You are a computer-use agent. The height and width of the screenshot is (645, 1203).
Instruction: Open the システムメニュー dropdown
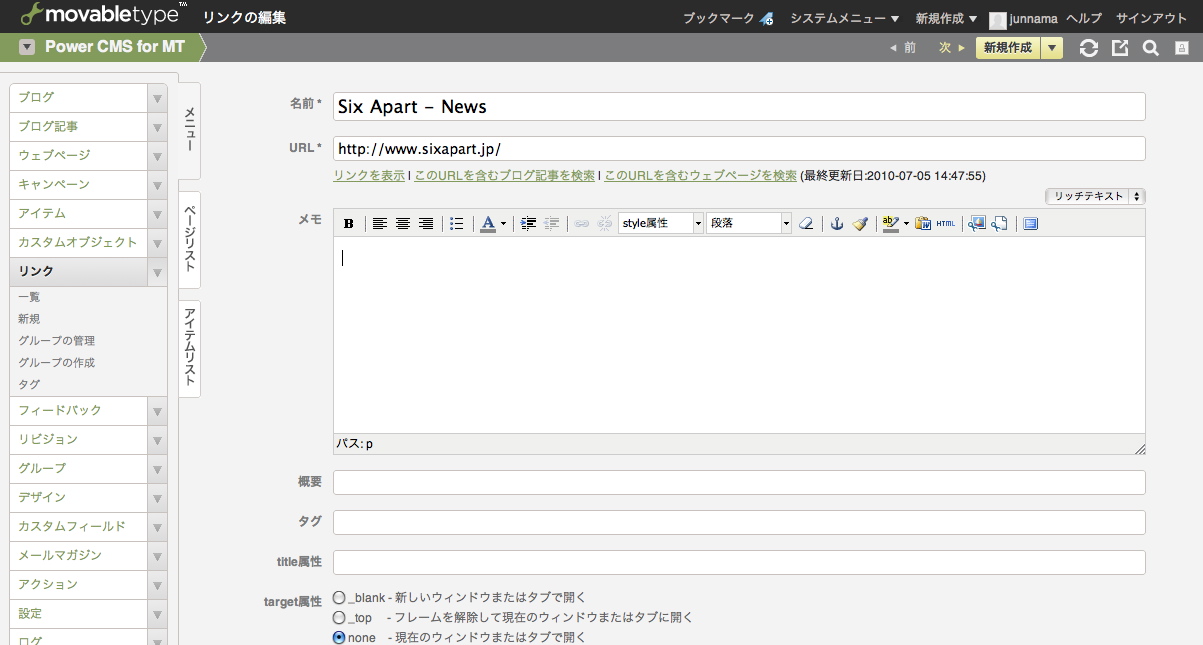click(845, 19)
